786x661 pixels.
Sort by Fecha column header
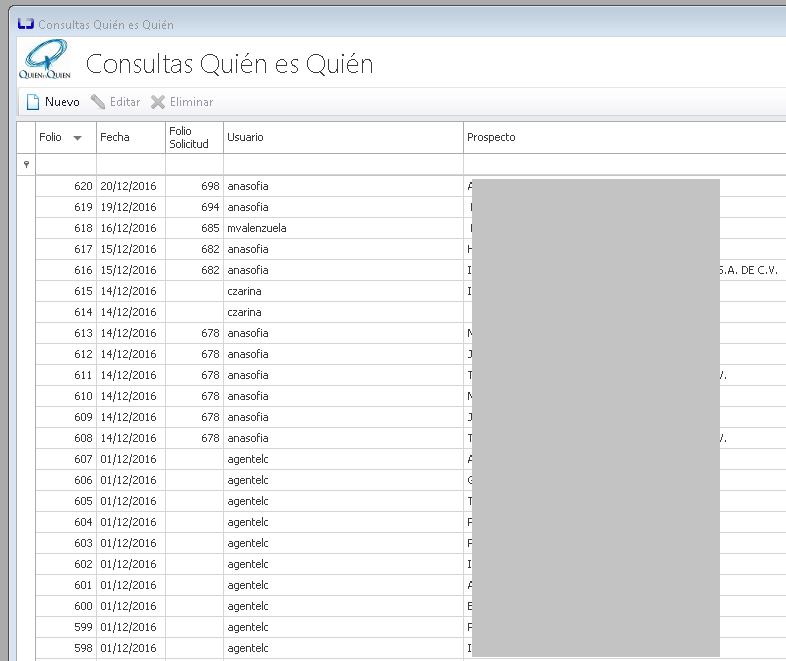point(131,137)
